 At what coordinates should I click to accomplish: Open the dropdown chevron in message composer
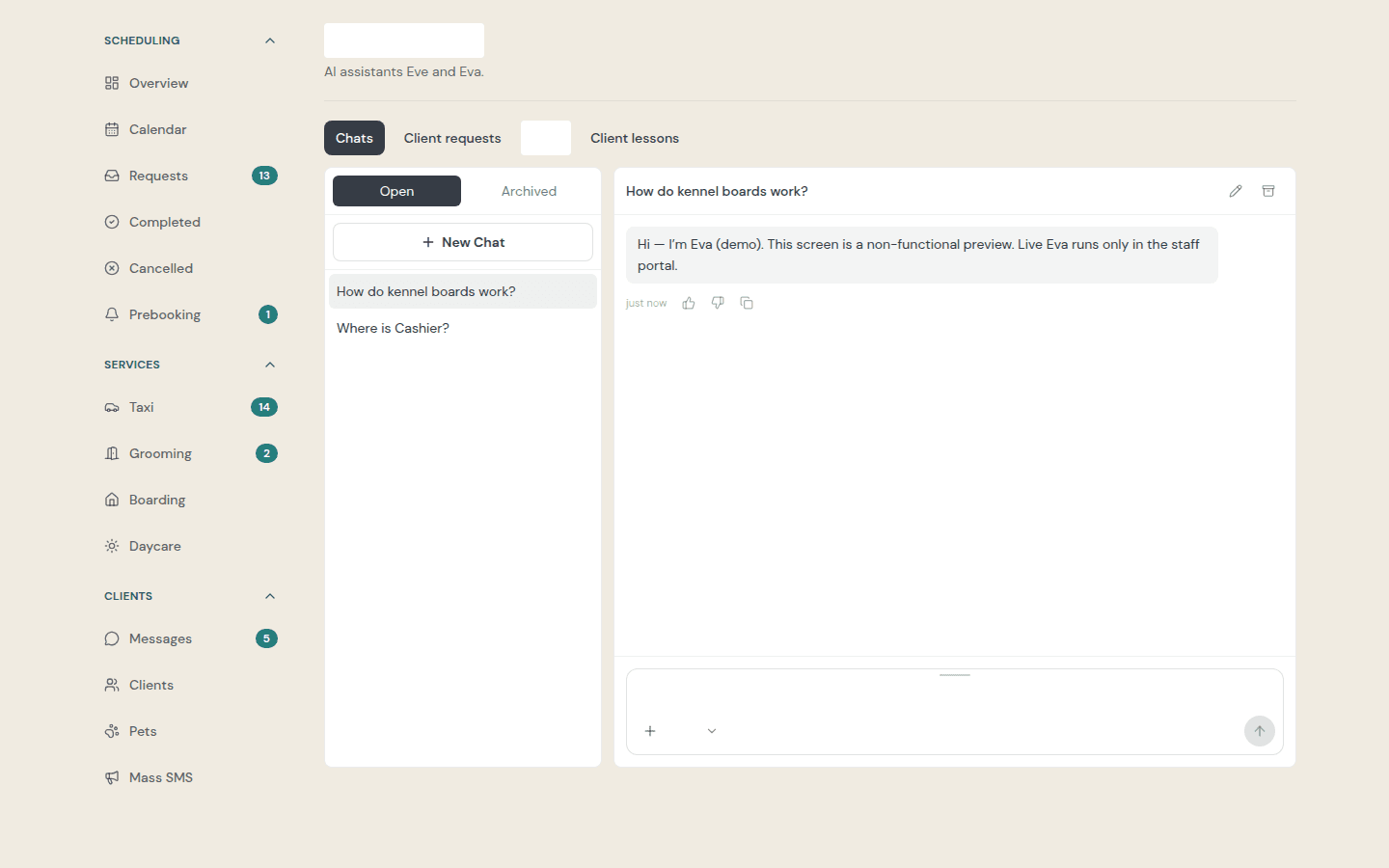[712, 731]
